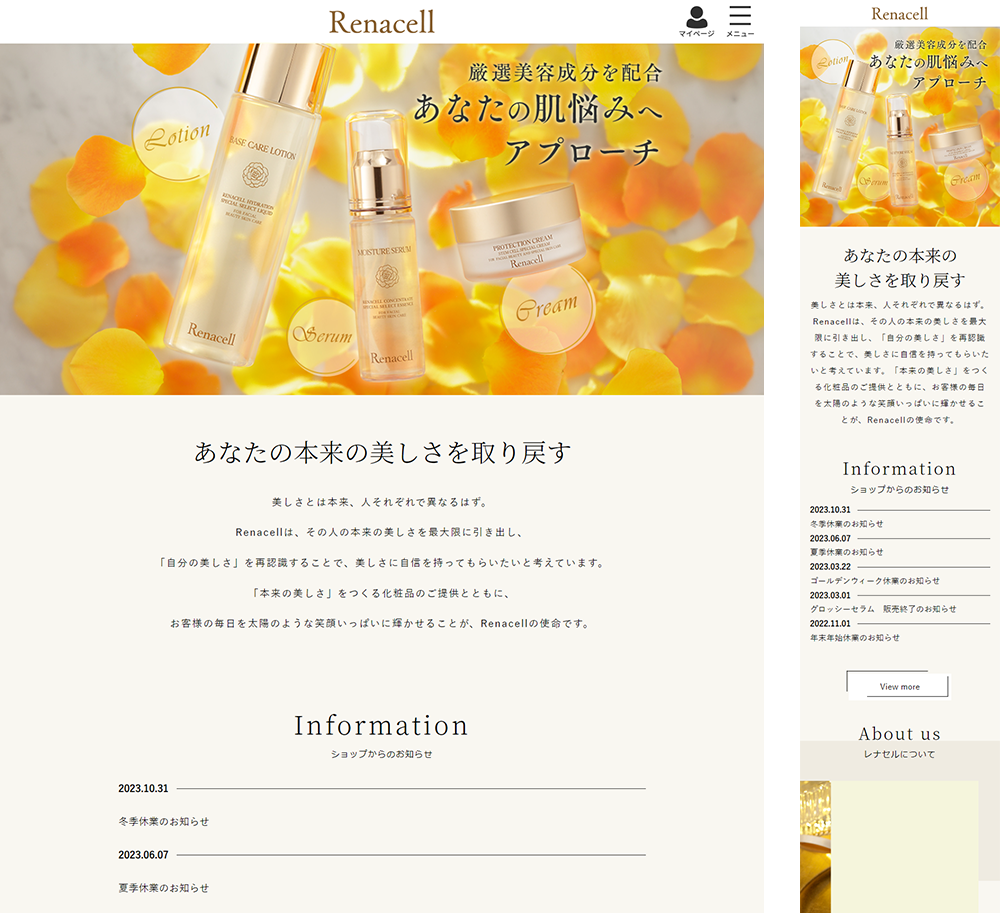This screenshot has height=913, width=1000.
Task: Click the Lotion badge in the mobile banner
Action: pyautogui.click(x=832, y=61)
